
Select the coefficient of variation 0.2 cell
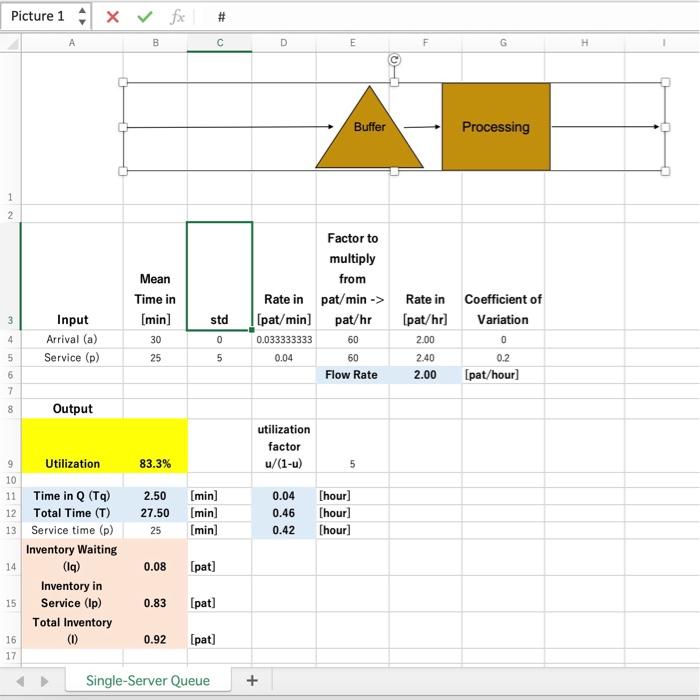tap(503, 358)
